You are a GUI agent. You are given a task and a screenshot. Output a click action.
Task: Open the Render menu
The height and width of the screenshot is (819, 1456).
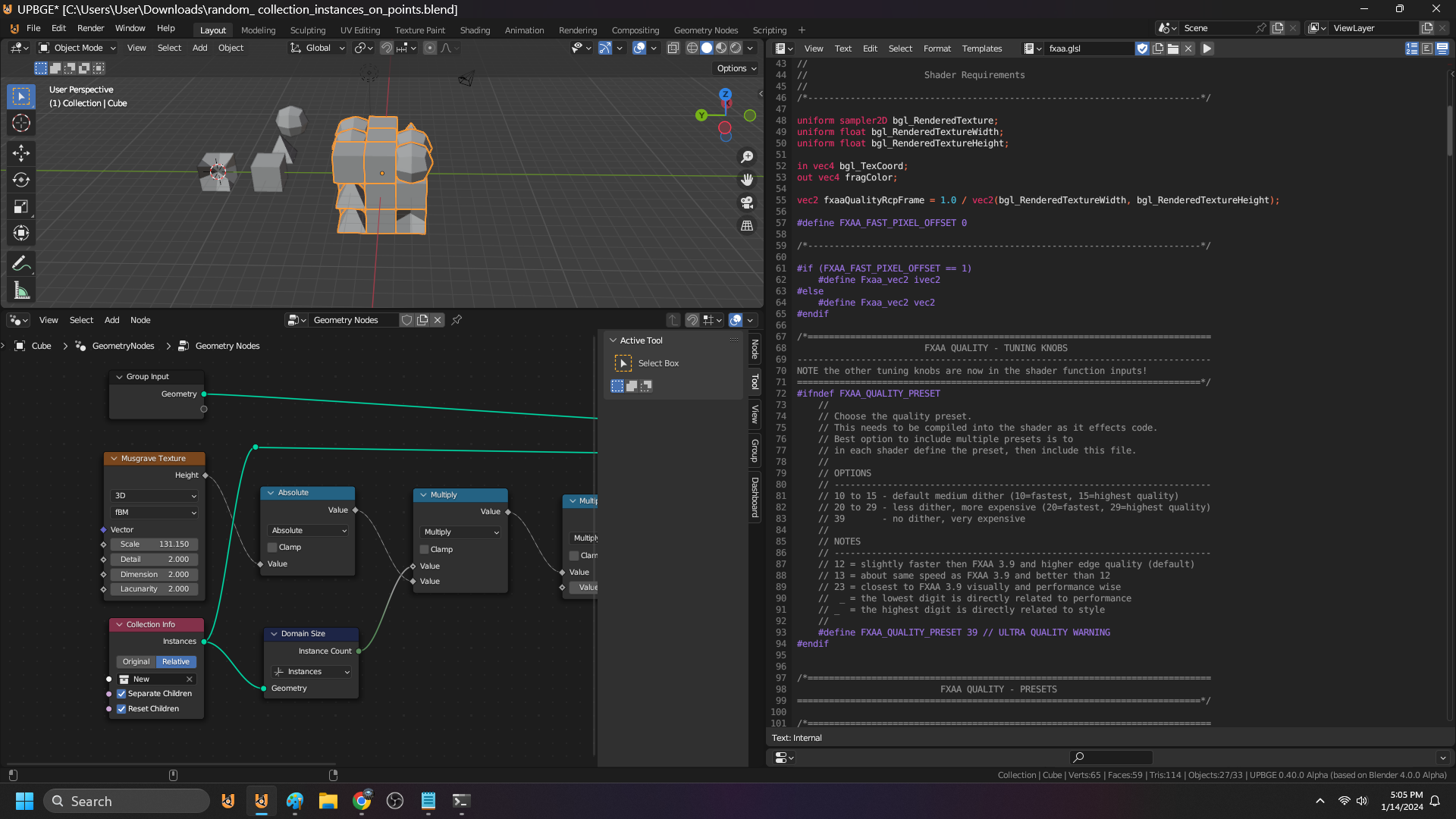90,28
